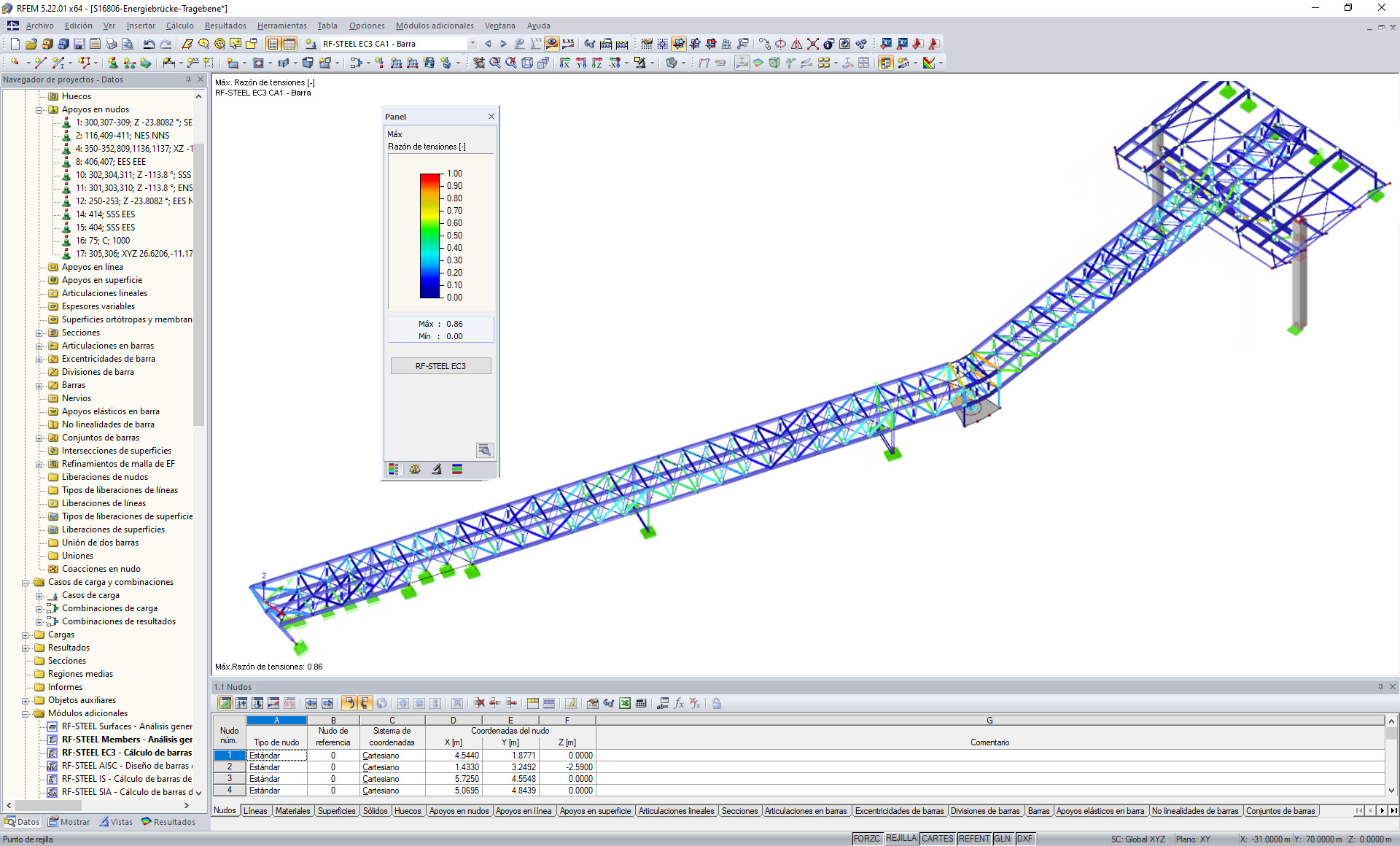Collapse the Apoyos en nudos branch
1400x846 pixels.
39,109
